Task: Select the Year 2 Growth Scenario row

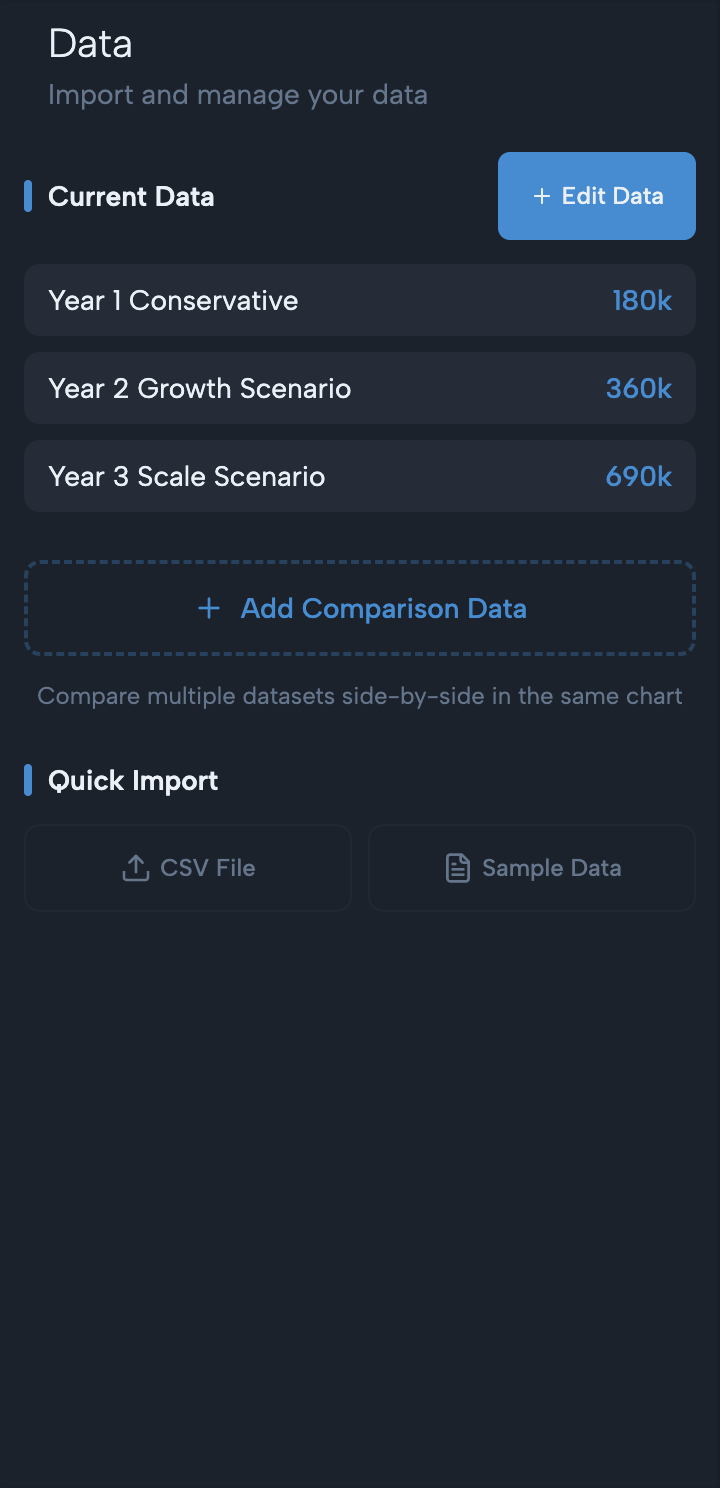Action: coord(360,388)
